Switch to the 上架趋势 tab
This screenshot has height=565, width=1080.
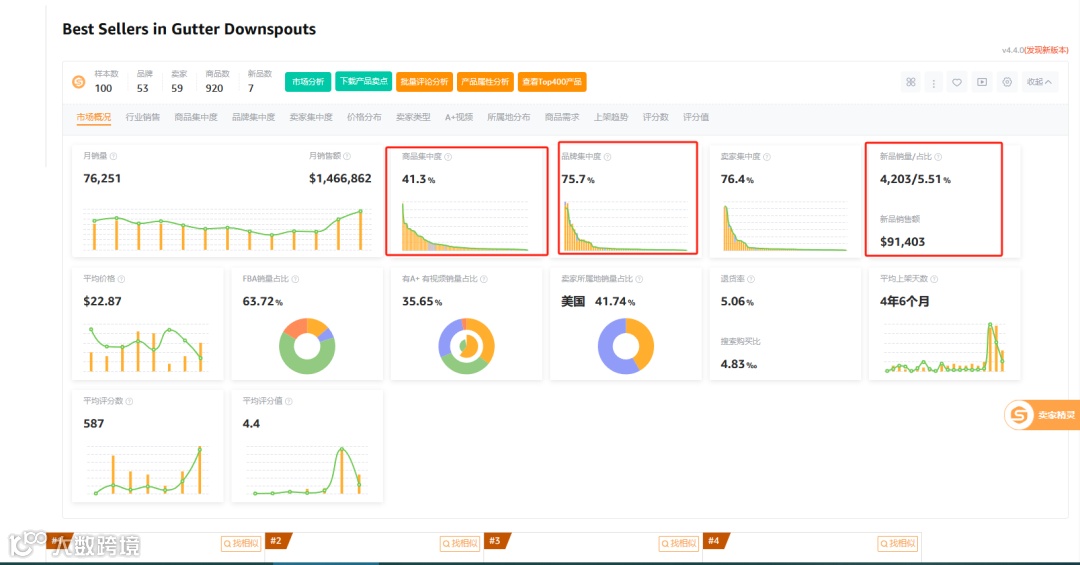(611, 117)
